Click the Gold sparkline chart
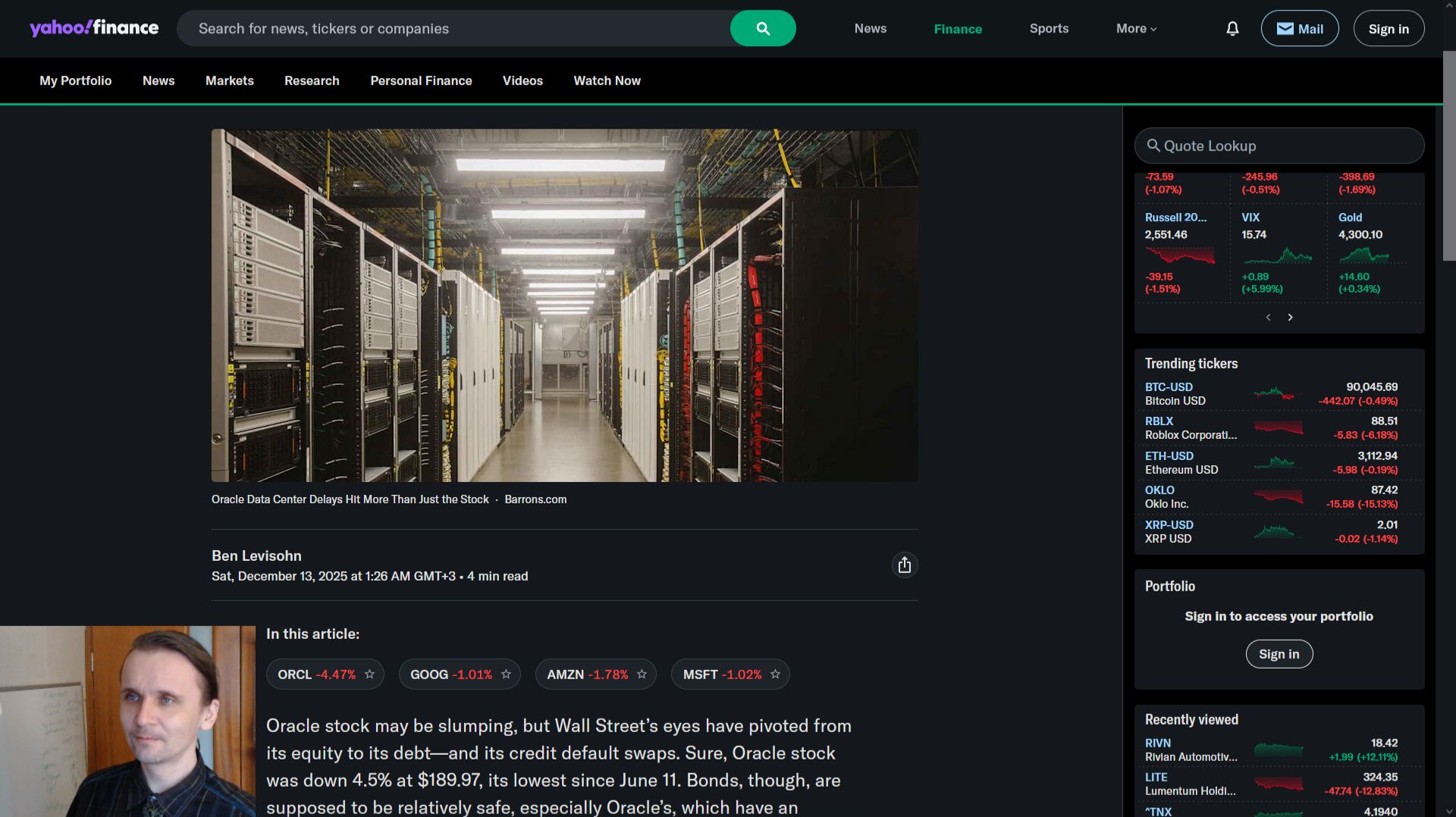Image resolution: width=1456 pixels, height=817 pixels. (1373, 256)
